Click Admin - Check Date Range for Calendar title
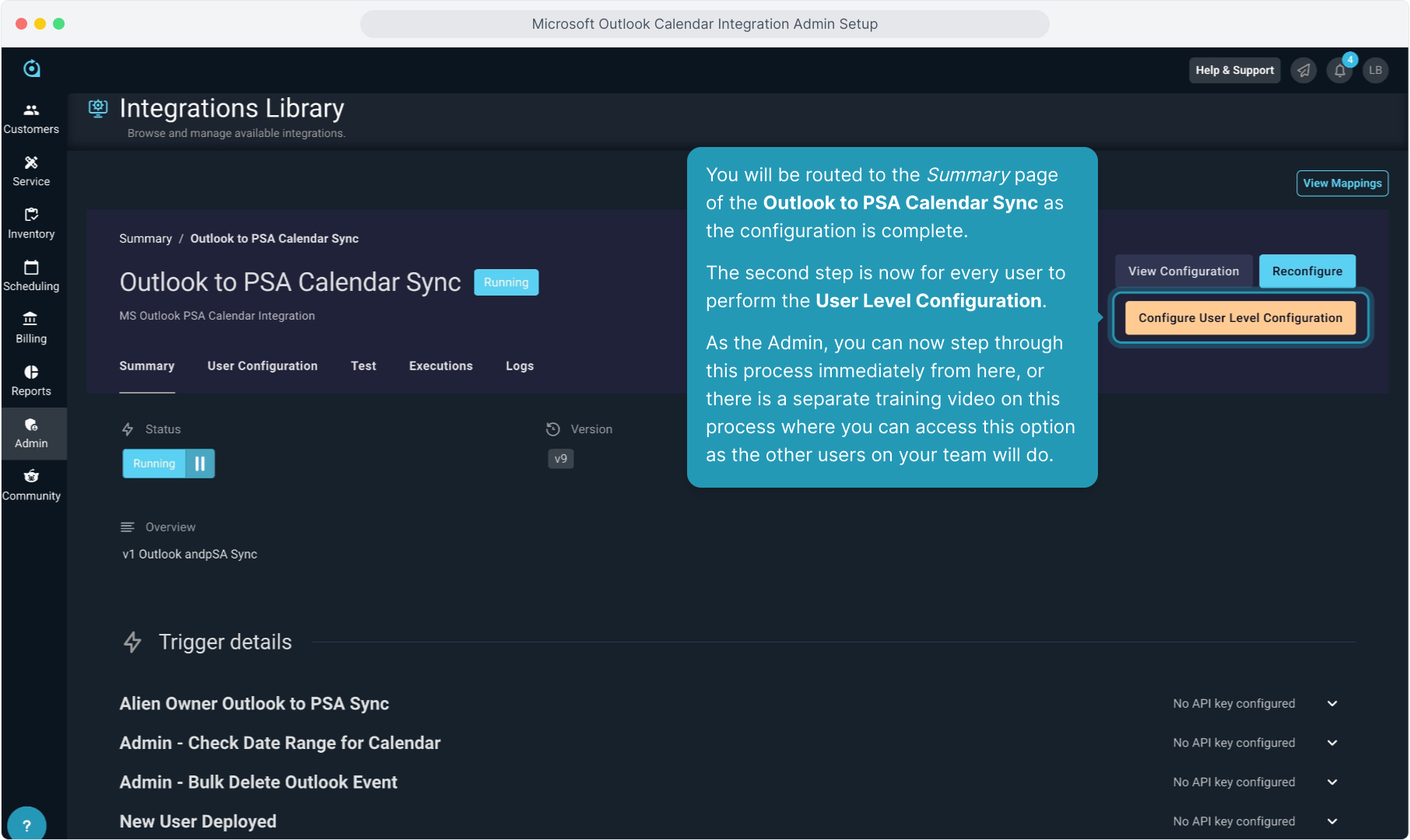This screenshot has width=1410, height=840. [280, 743]
